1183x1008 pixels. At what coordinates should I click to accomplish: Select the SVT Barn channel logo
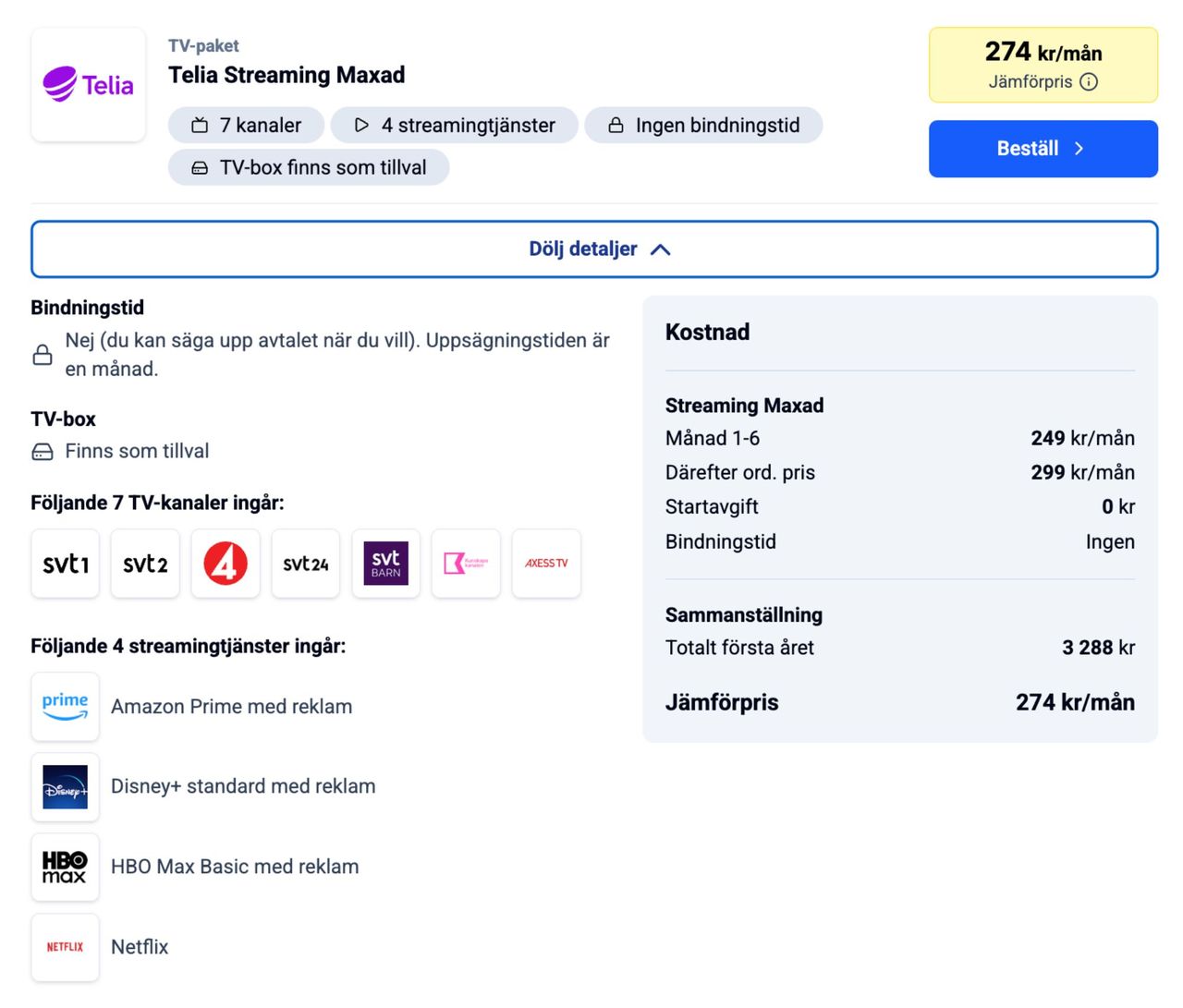click(x=386, y=564)
